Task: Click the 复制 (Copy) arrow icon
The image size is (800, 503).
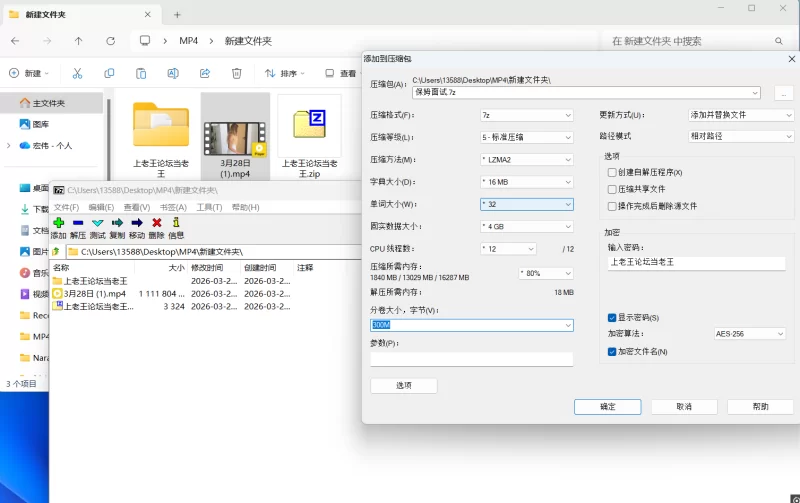Action: tap(117, 223)
